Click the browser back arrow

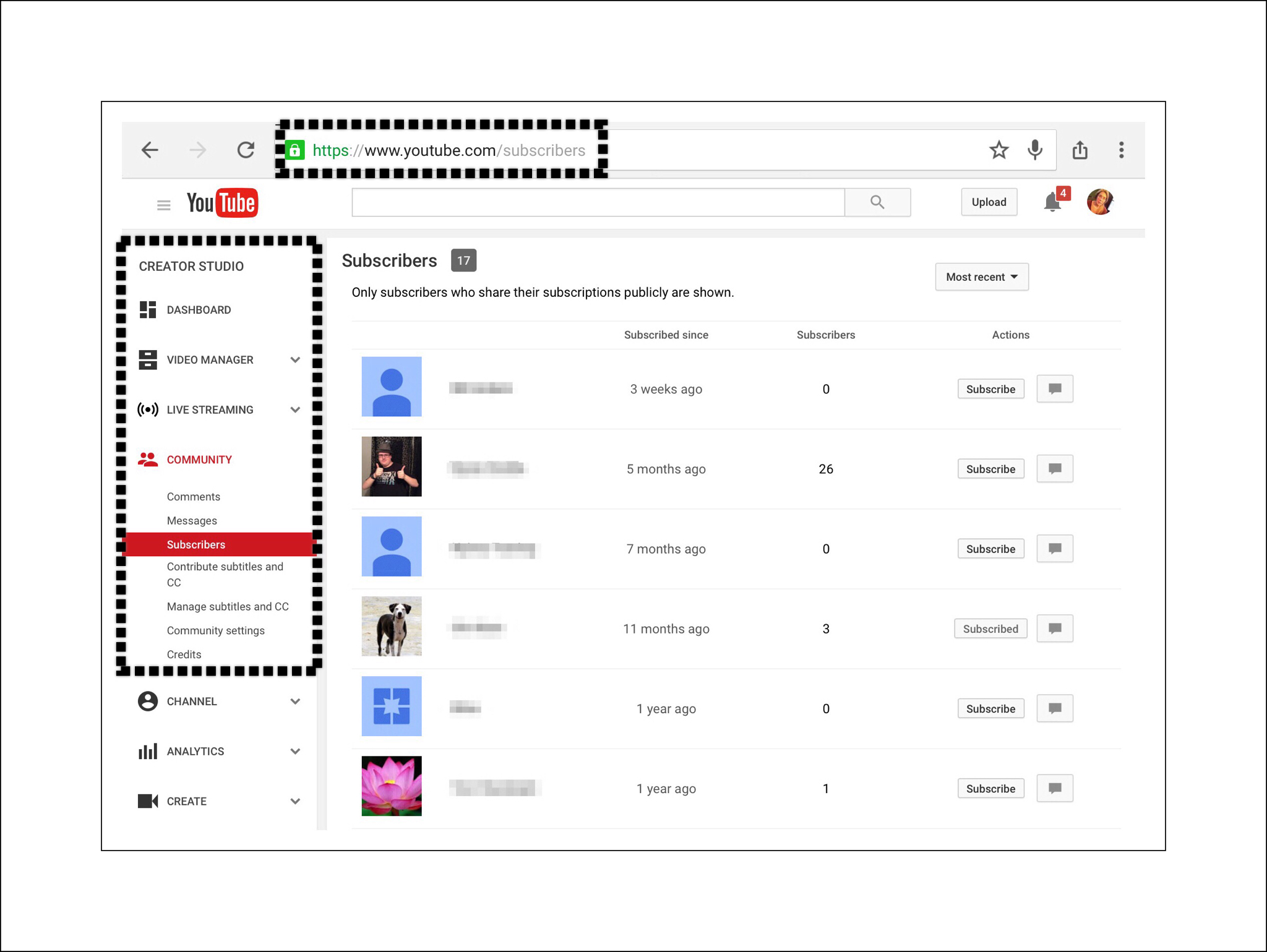(x=150, y=150)
